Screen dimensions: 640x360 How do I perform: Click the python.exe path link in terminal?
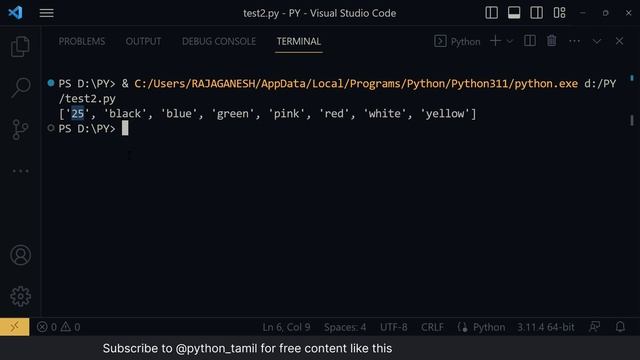click(x=356, y=84)
